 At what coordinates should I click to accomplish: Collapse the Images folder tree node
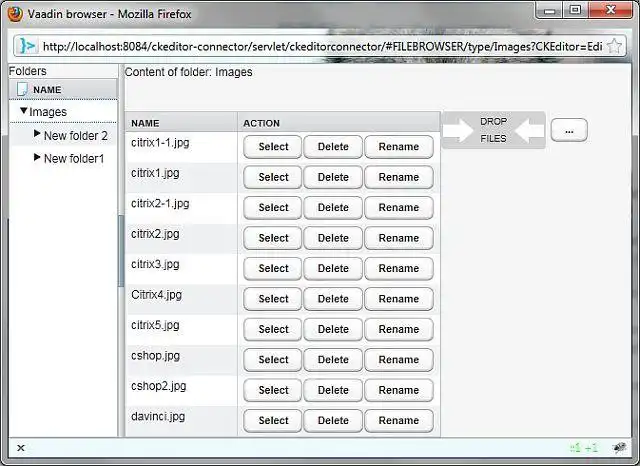24,111
